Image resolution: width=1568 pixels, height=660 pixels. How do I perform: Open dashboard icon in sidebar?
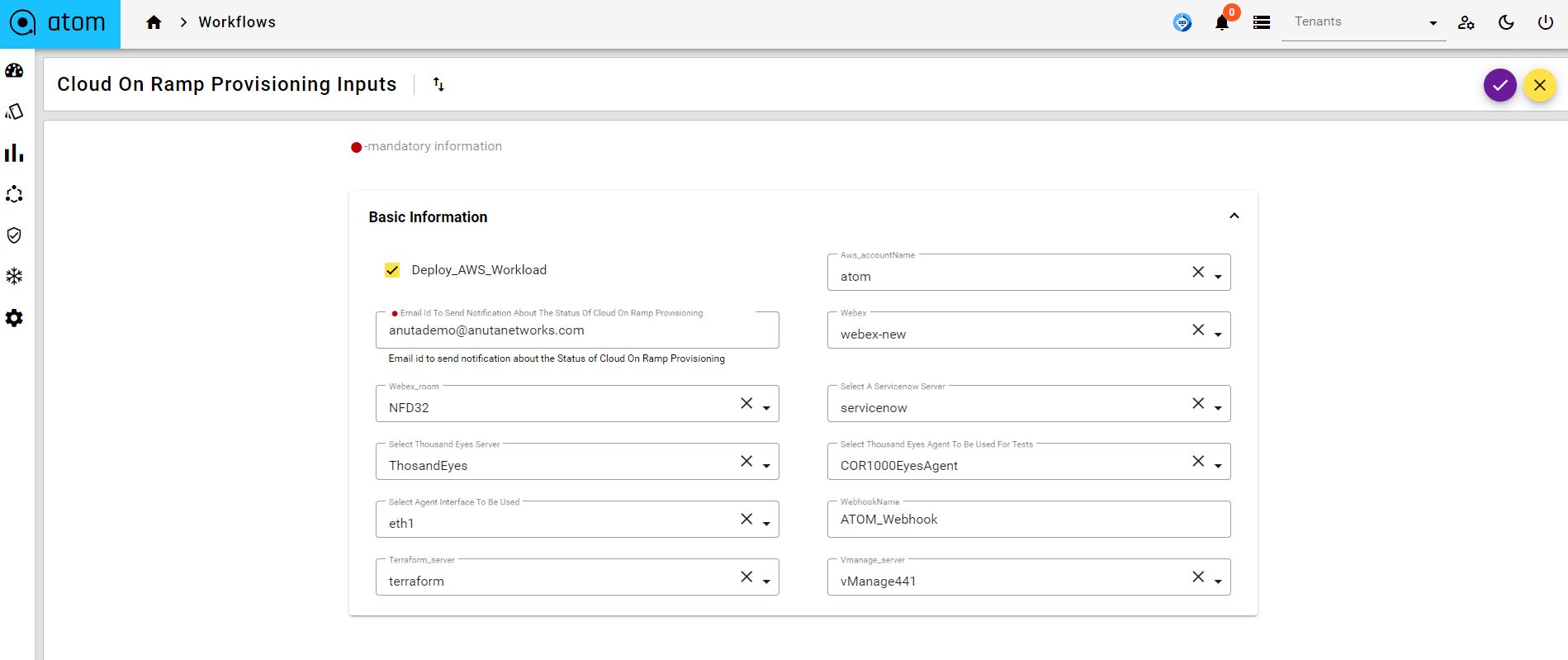click(14, 70)
